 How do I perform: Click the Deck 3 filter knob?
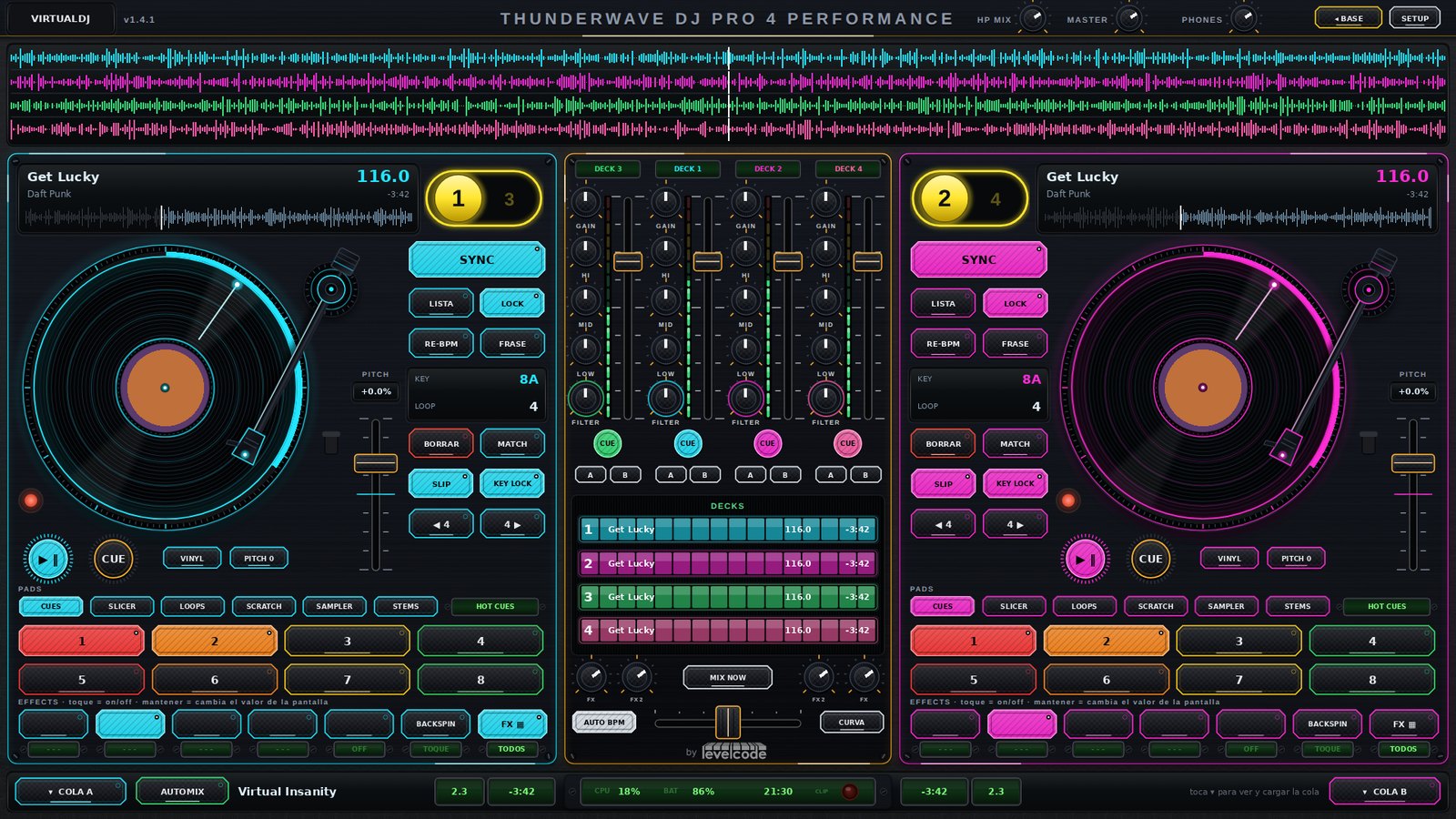pyautogui.click(x=585, y=398)
